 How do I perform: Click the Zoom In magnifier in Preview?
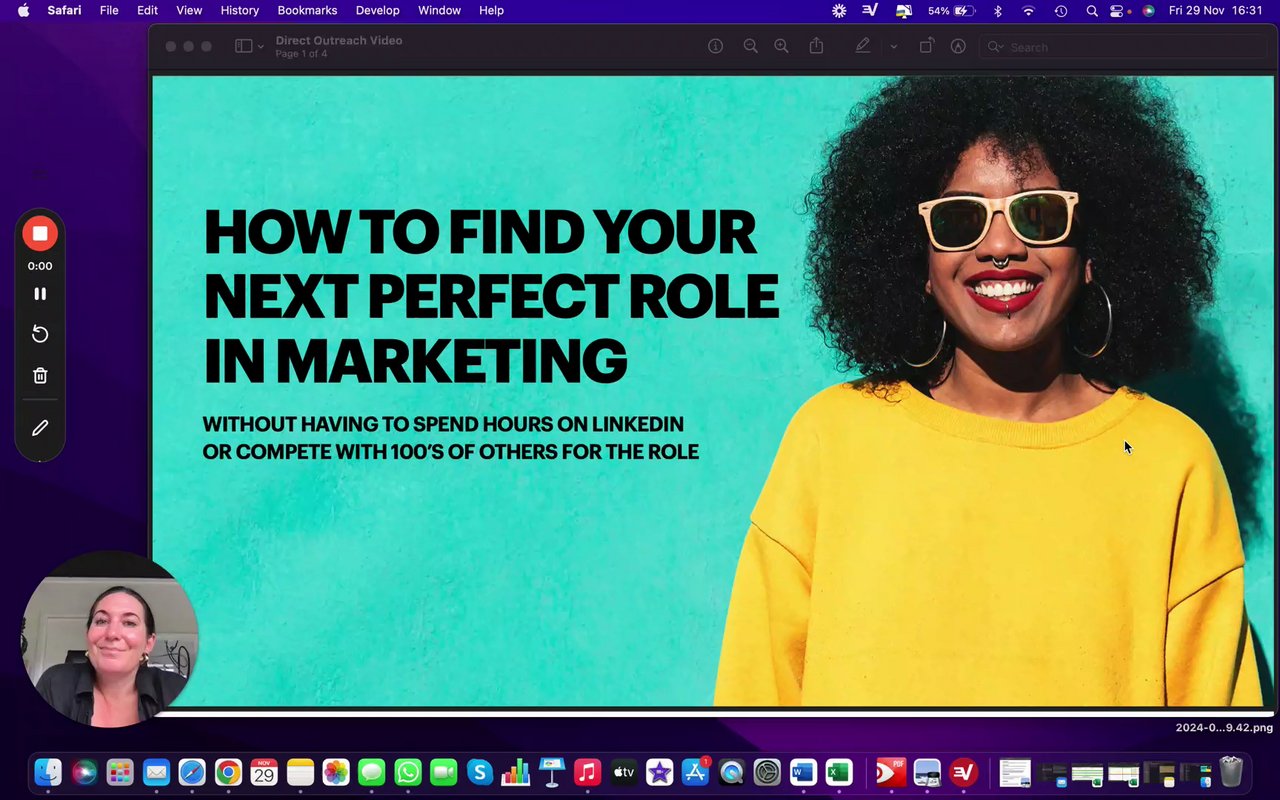tap(782, 46)
